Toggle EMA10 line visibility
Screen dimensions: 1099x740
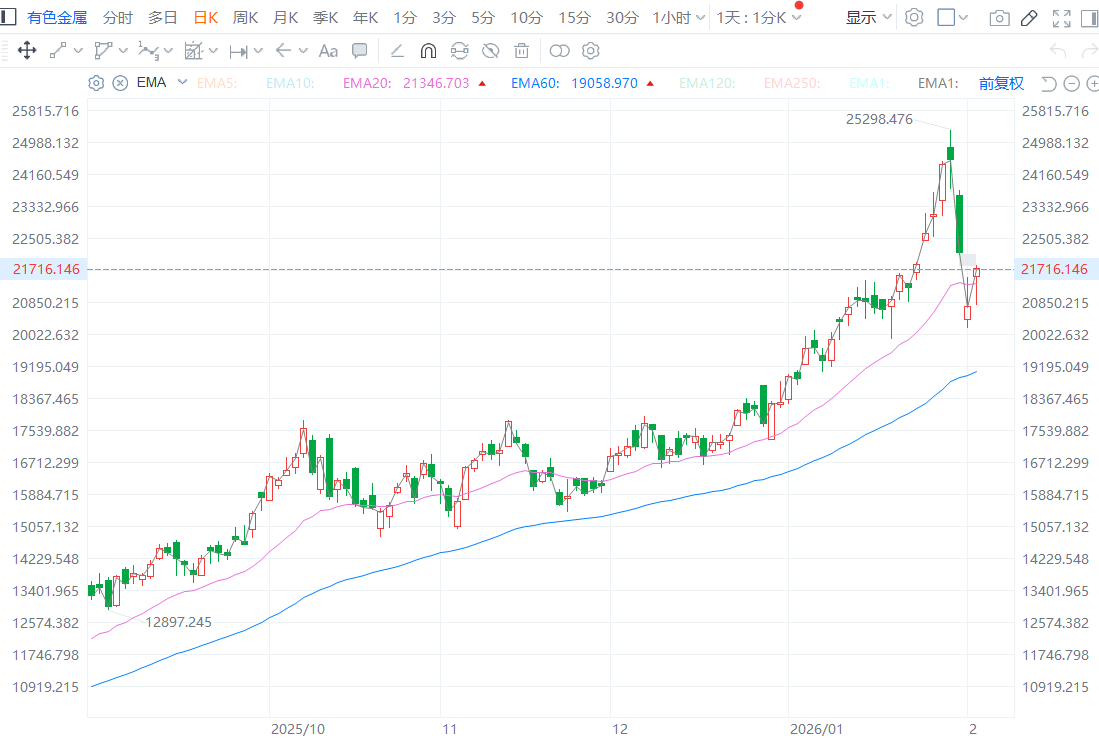pyautogui.click(x=290, y=83)
